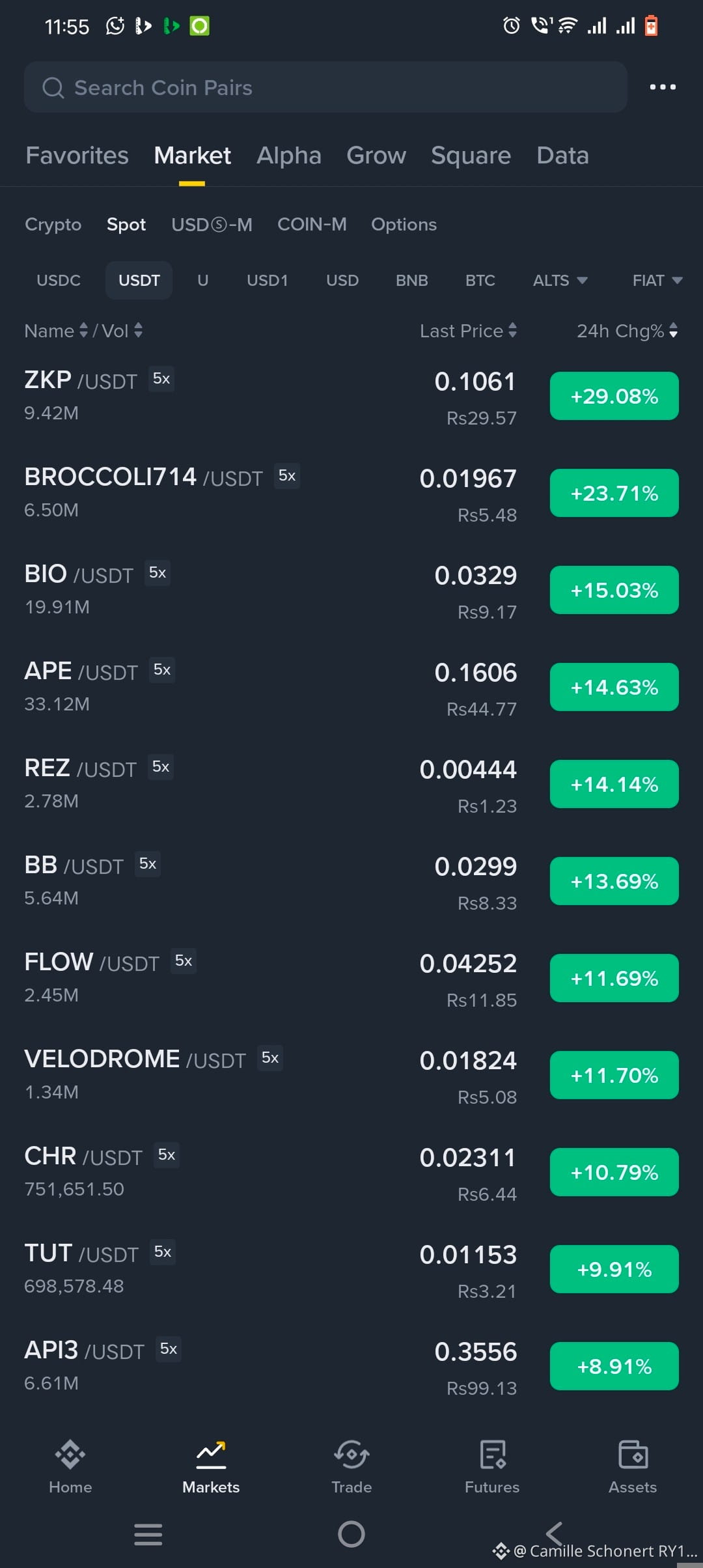Expand the ALTS quote dropdown
Image resolution: width=703 pixels, height=1568 pixels.
[560, 281]
